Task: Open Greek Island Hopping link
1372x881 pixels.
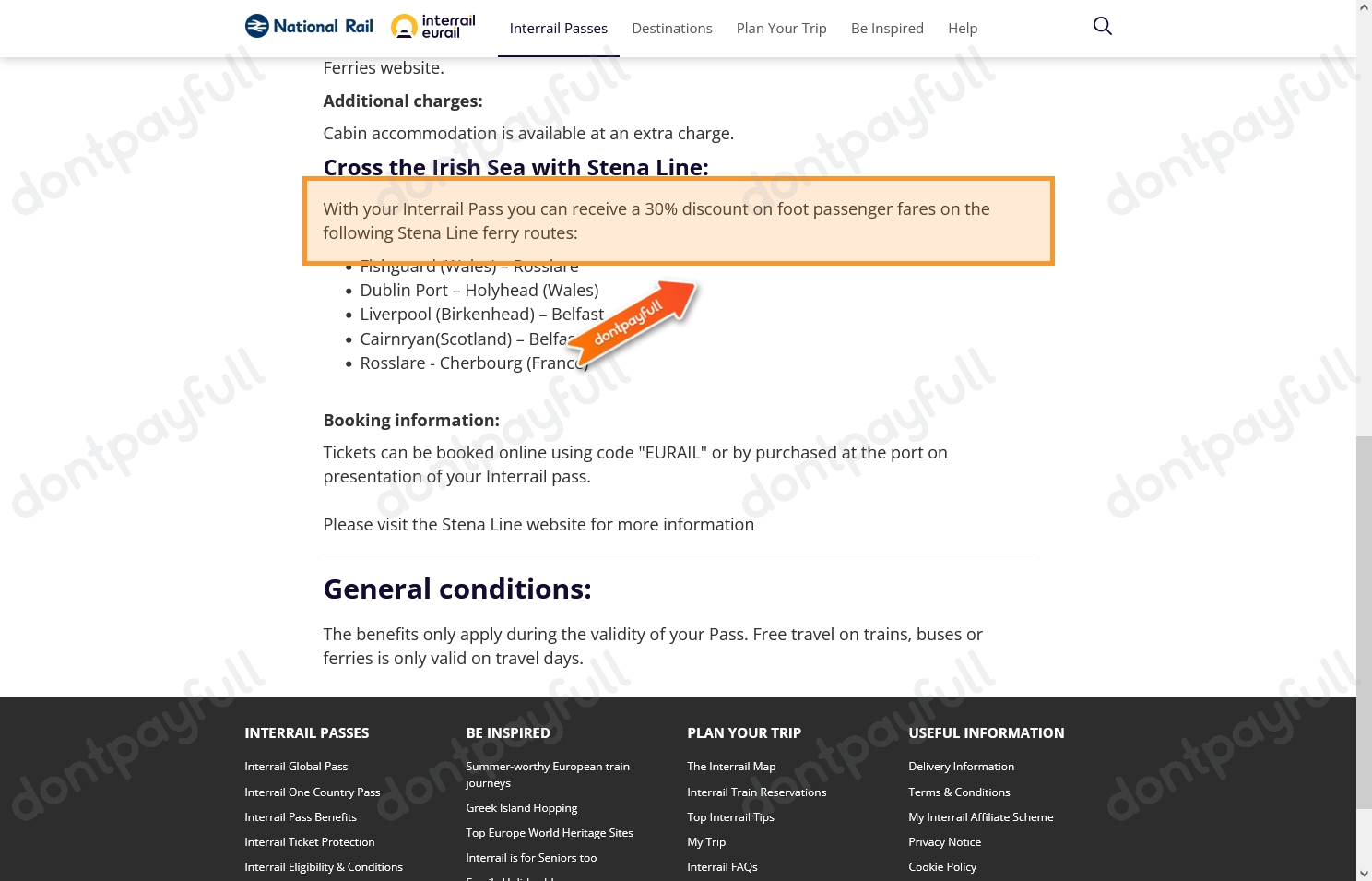Action: coord(521,808)
